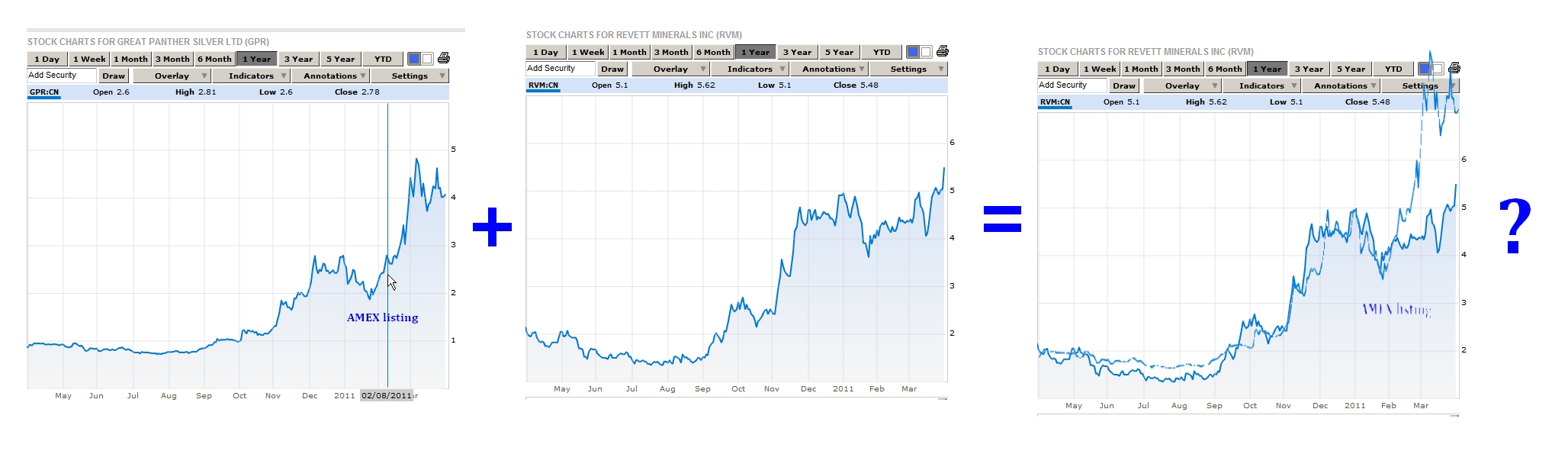Click the Add Security field on GPR chart

62,76
